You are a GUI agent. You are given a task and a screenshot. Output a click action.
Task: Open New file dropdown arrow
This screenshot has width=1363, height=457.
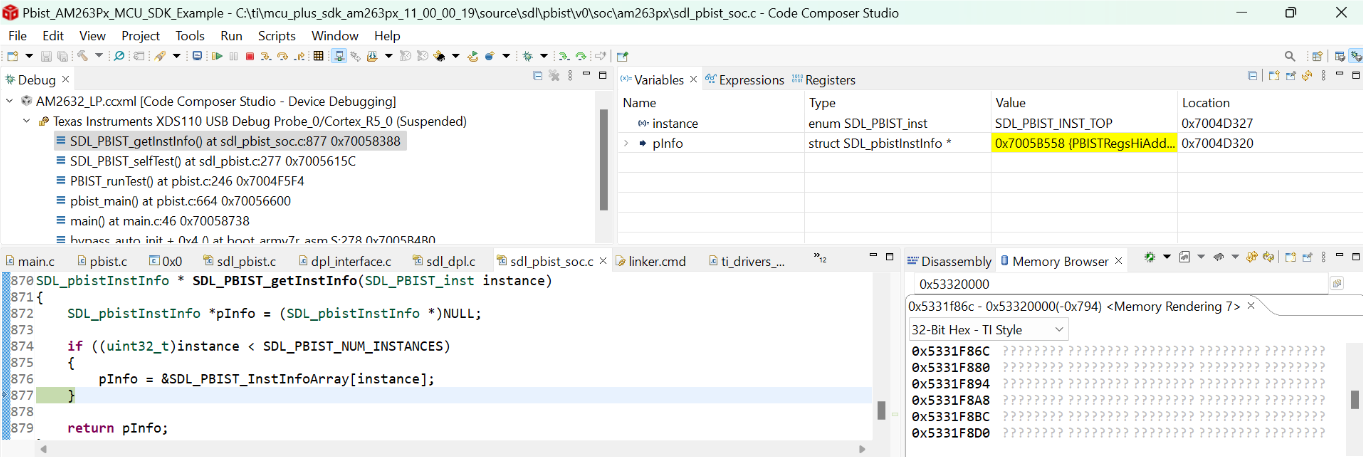pos(29,56)
